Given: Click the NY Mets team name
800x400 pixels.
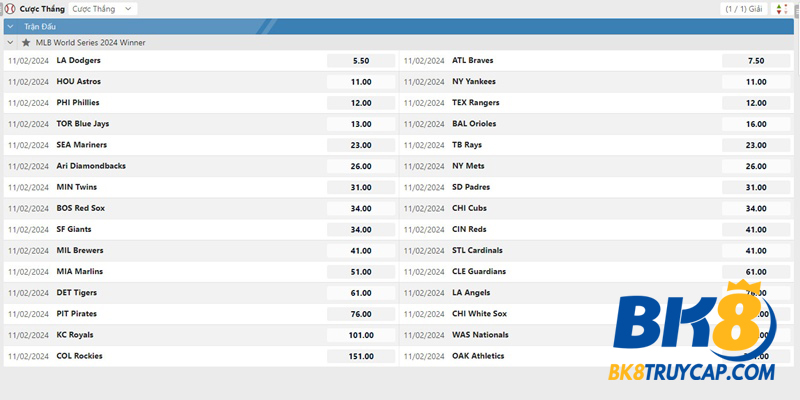Looking at the screenshot, I should pyautogui.click(x=468, y=166).
